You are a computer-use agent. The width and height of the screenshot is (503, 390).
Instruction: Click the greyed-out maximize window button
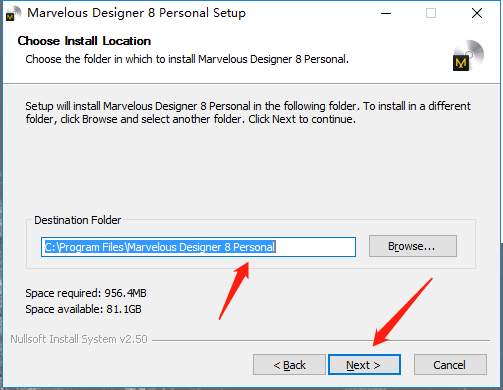tap(431, 13)
